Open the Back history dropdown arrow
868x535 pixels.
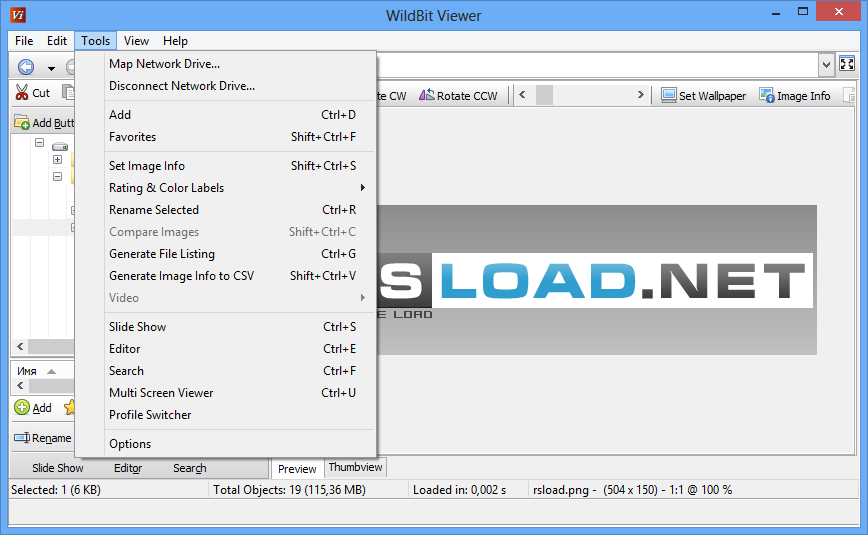click(51, 69)
